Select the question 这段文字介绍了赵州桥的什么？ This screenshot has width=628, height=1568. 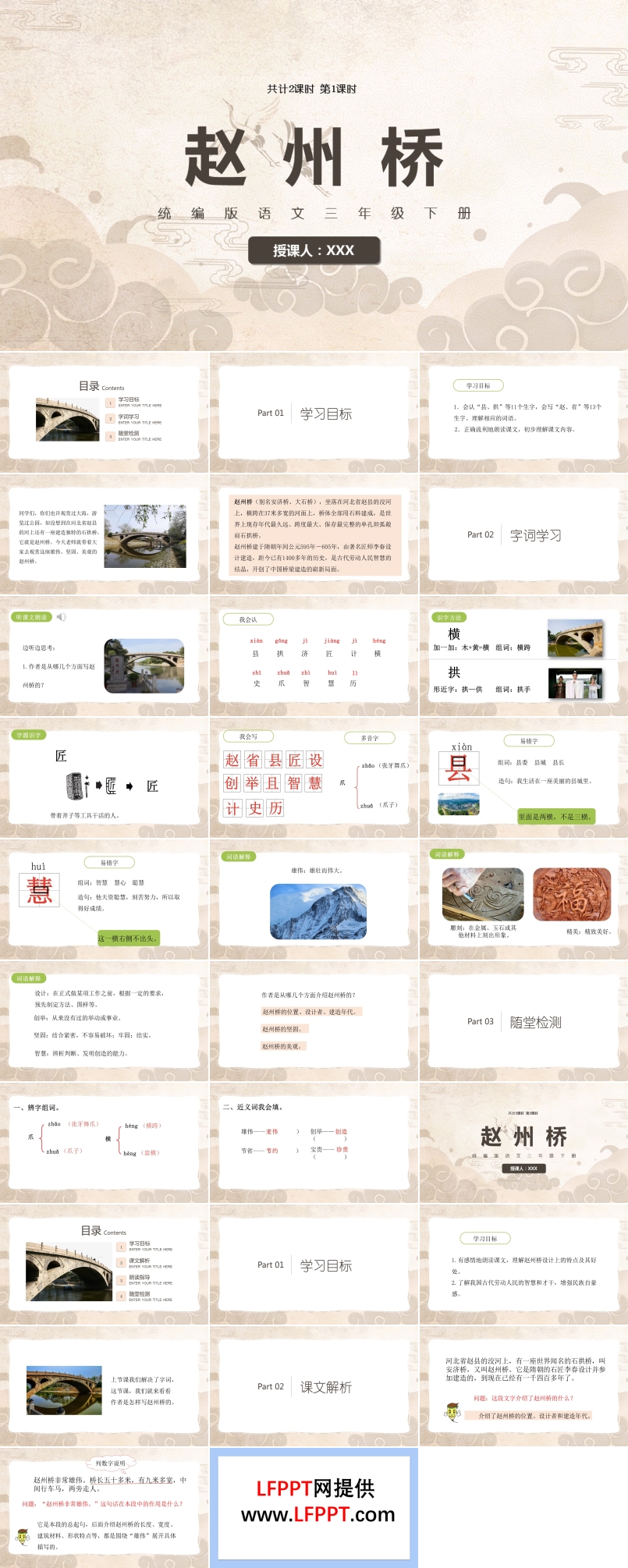tap(523, 1398)
